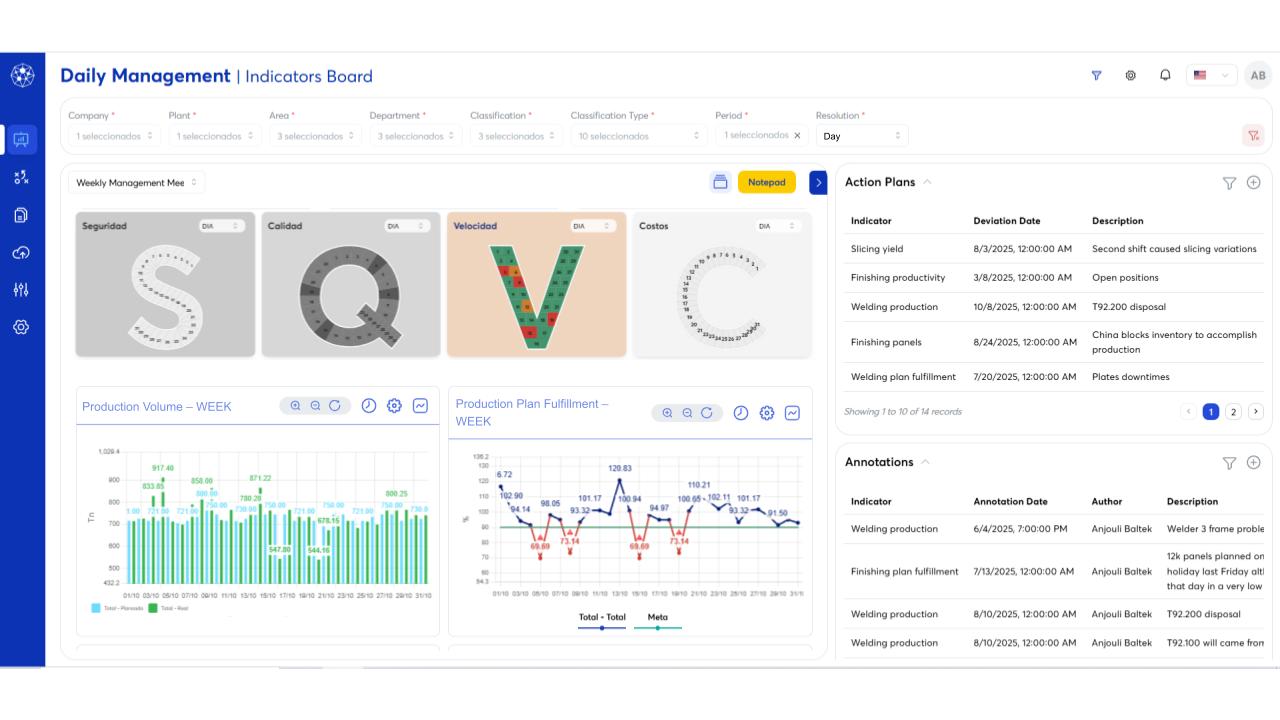Toggle the Meta legend line
This screenshot has height=720, width=1280.
[658, 620]
